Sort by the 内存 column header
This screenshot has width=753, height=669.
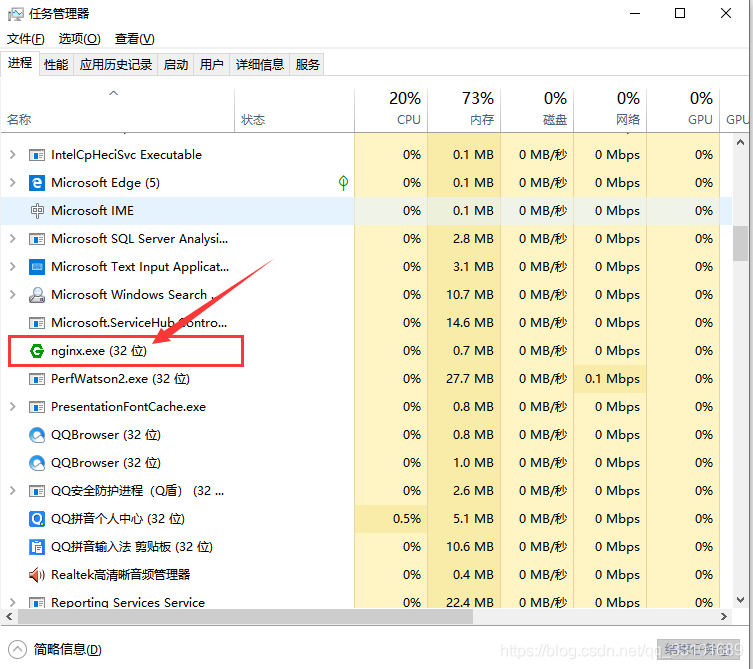[x=464, y=110]
